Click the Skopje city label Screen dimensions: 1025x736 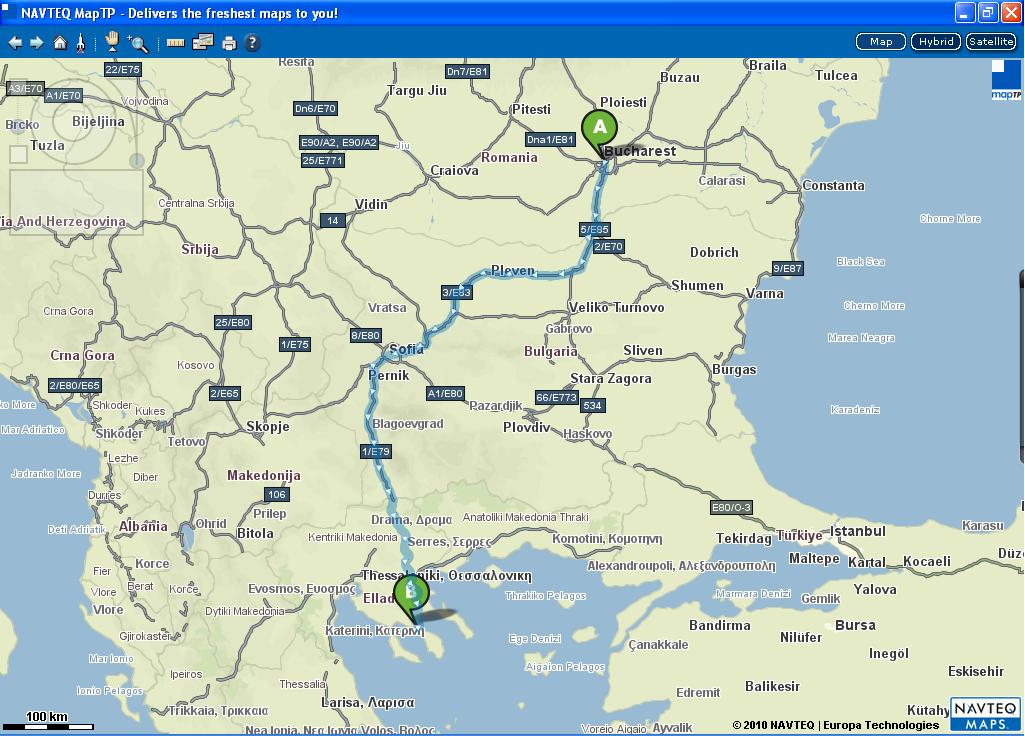click(268, 427)
